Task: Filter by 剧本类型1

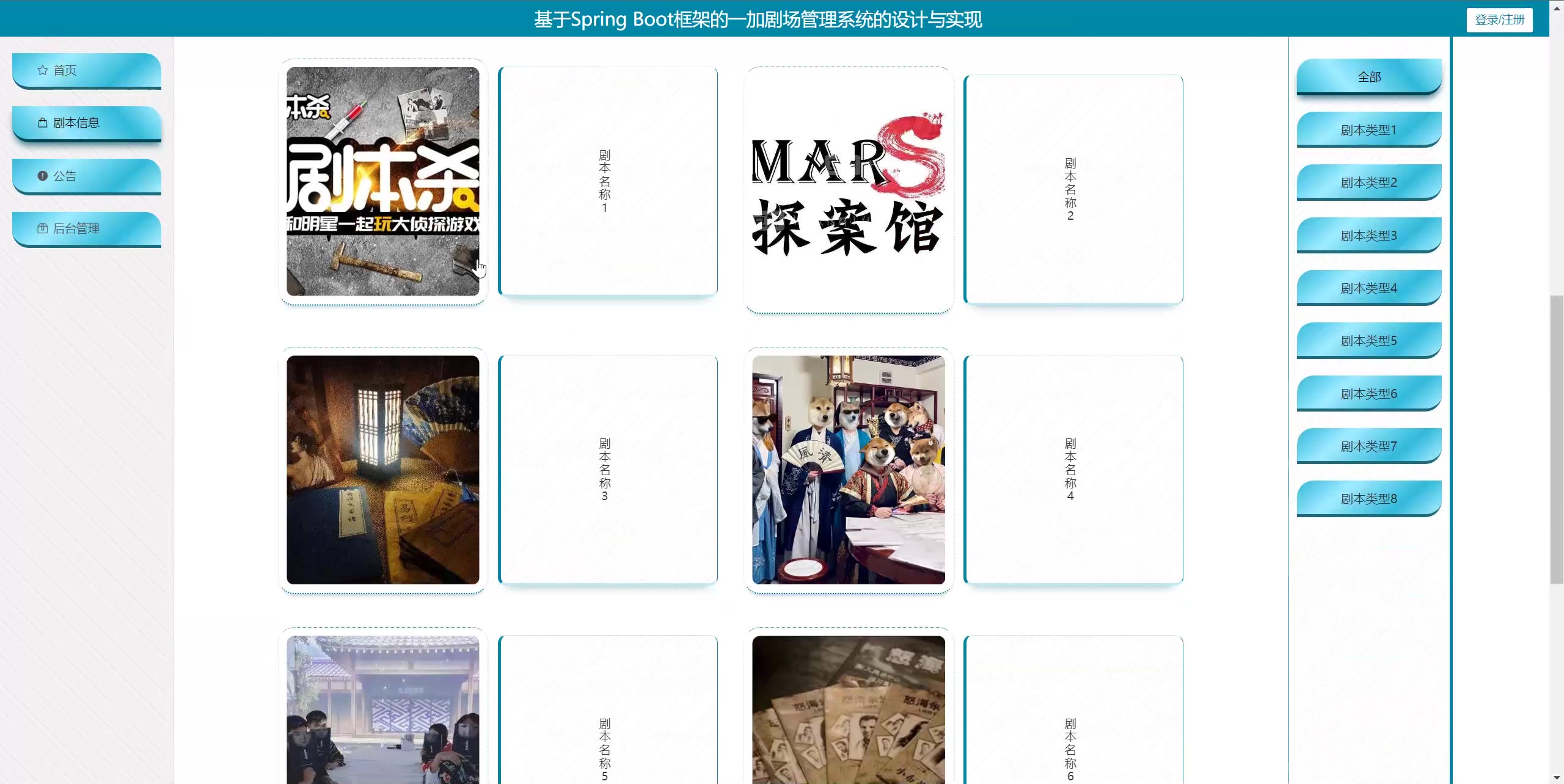Action: click(x=1368, y=129)
